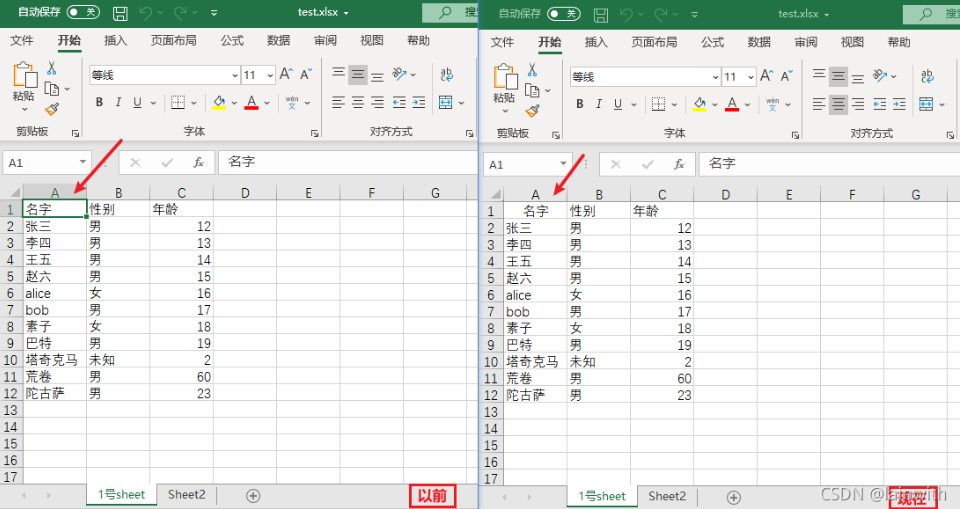This screenshot has width=960, height=509.
Task: Switch to Sheet2 in right window
Action: coord(667,497)
